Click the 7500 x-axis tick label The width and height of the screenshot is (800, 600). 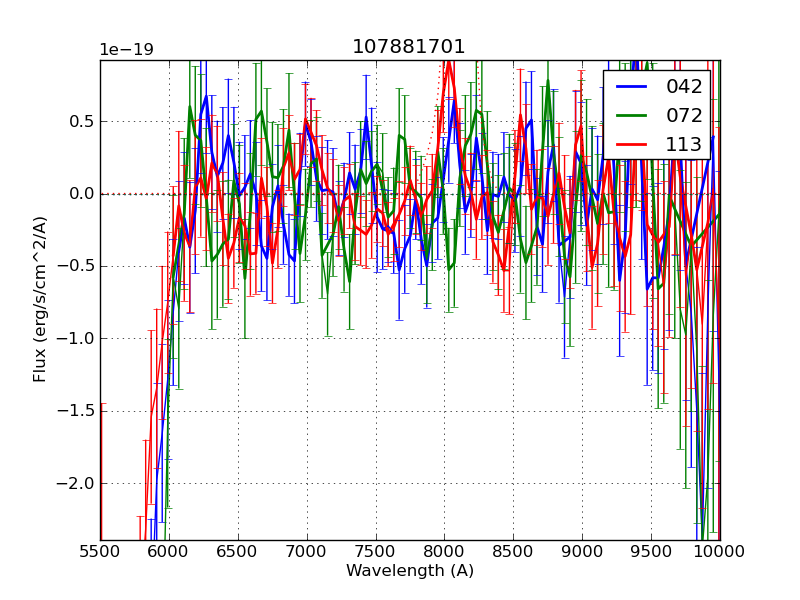click(x=375, y=551)
